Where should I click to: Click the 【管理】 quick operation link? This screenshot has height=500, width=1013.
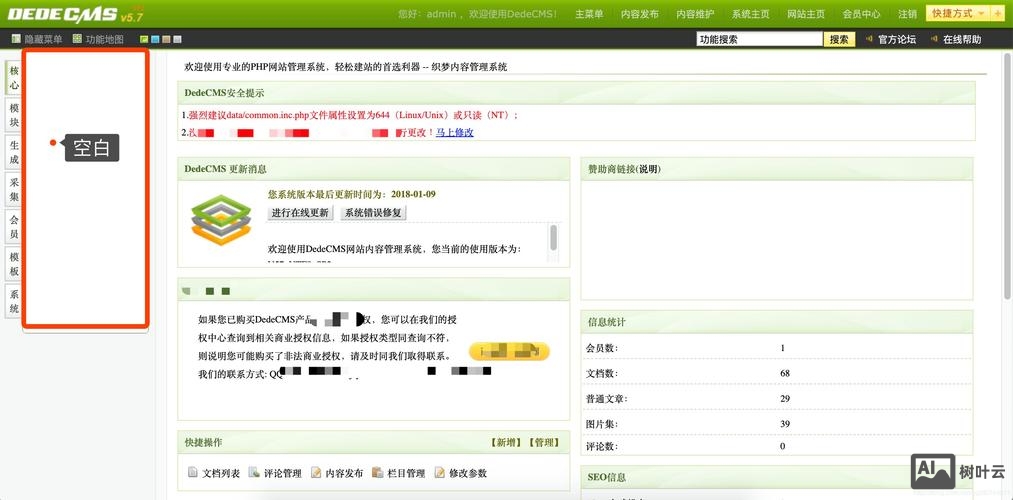pyautogui.click(x=543, y=443)
